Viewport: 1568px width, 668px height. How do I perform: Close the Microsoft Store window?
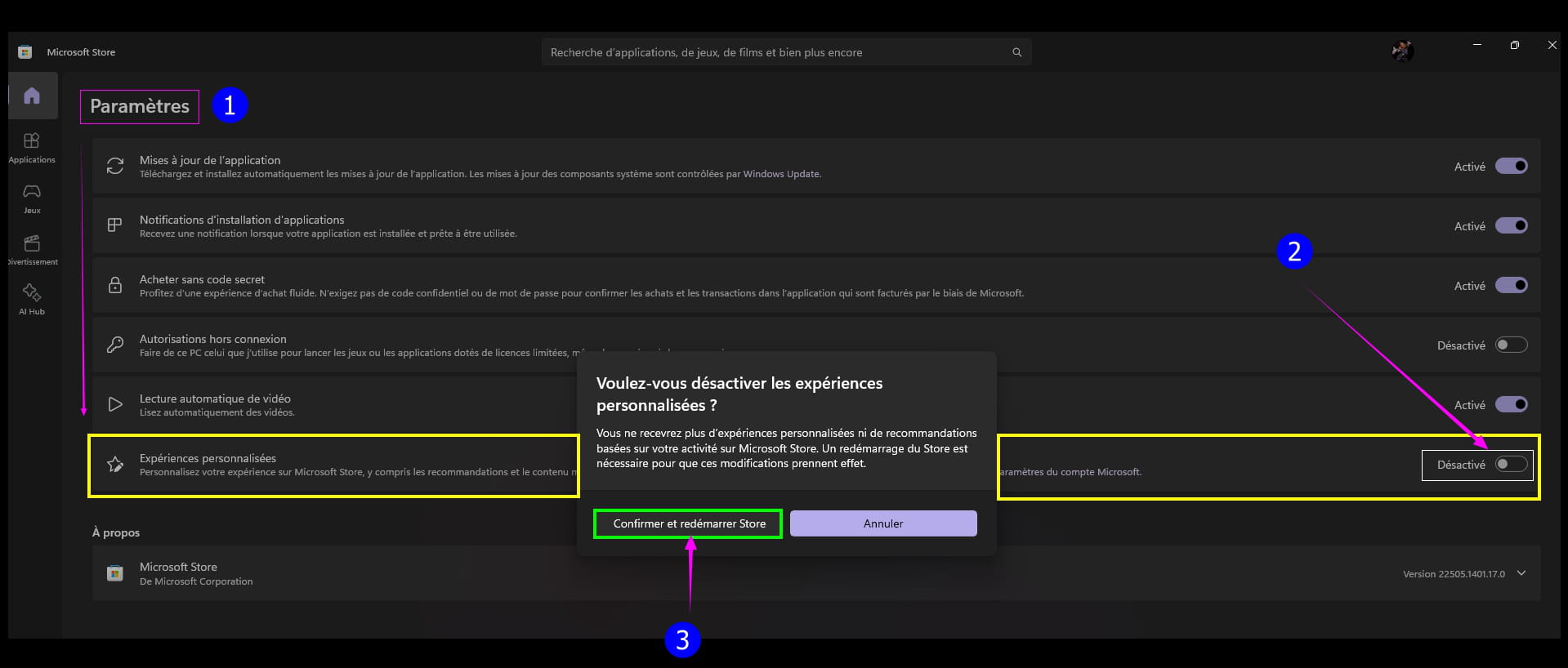tap(1552, 45)
